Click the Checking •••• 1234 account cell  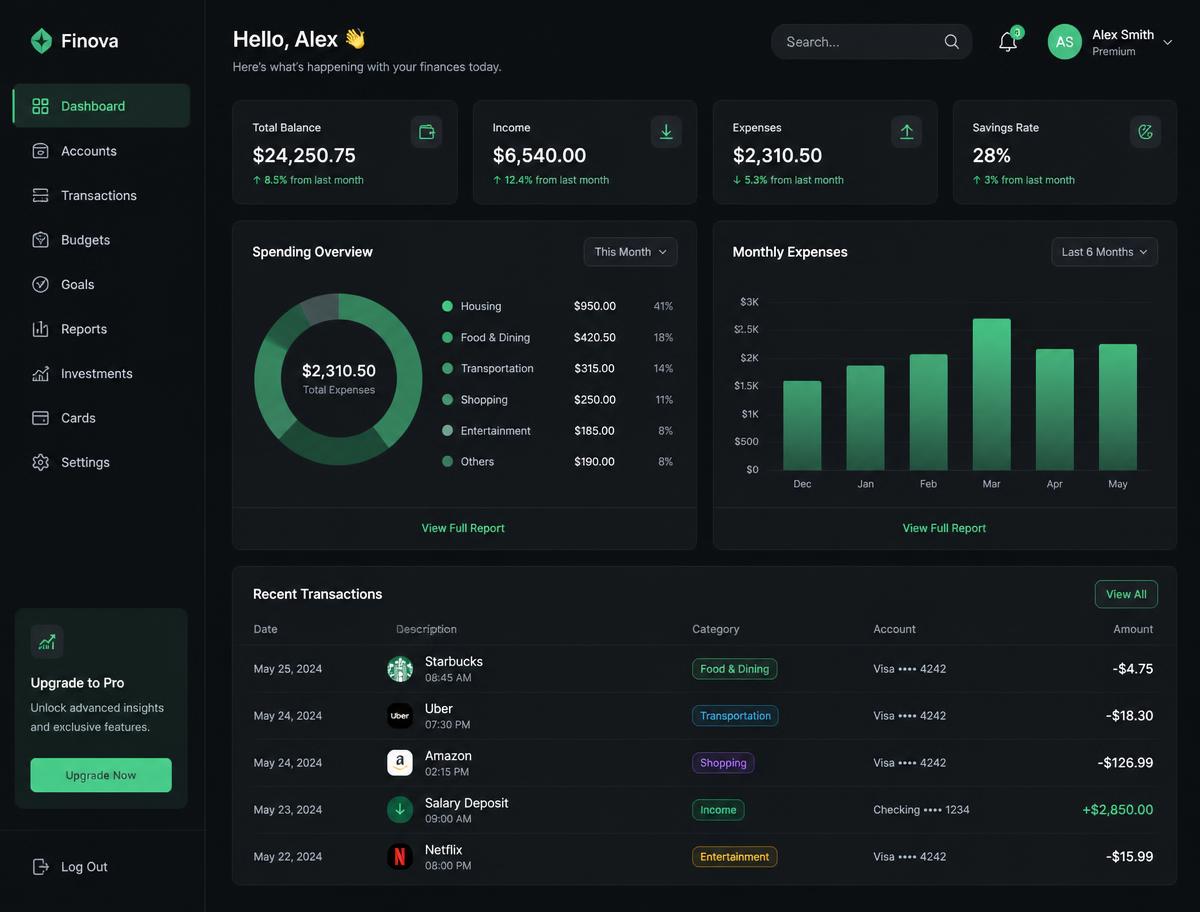tap(921, 810)
